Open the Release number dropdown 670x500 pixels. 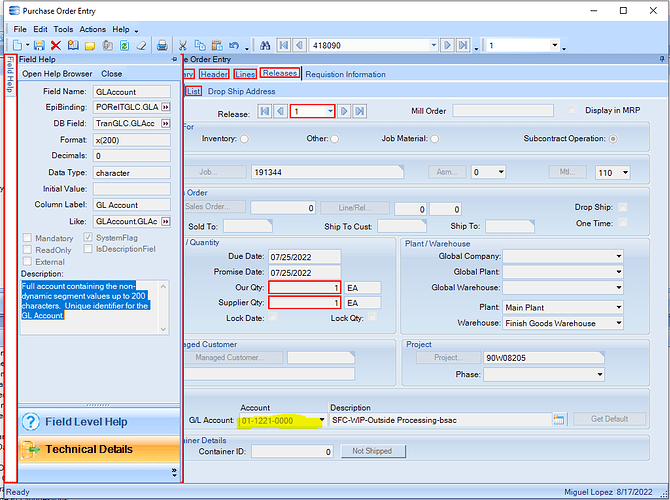[x=330, y=112]
